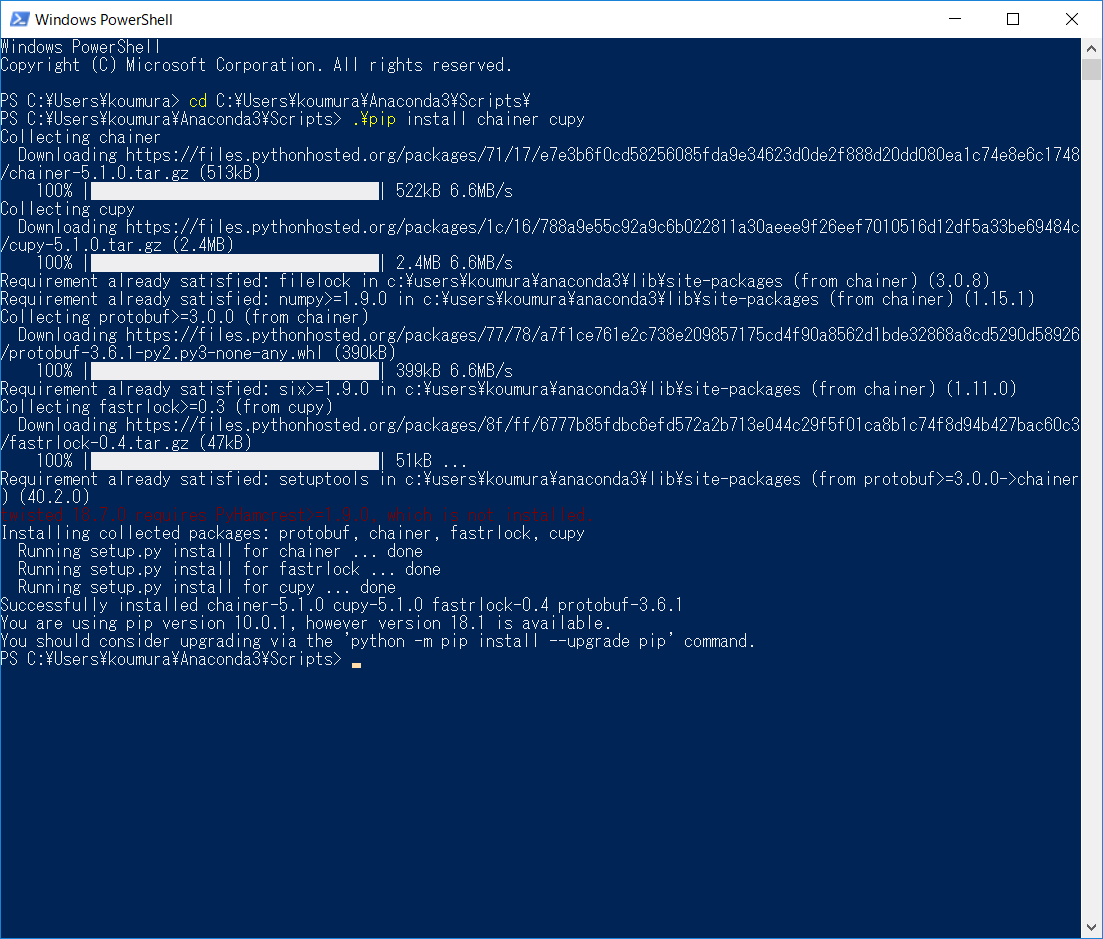Click the PowerShell icon in title bar
The height and width of the screenshot is (939, 1103).
click(x=19, y=19)
